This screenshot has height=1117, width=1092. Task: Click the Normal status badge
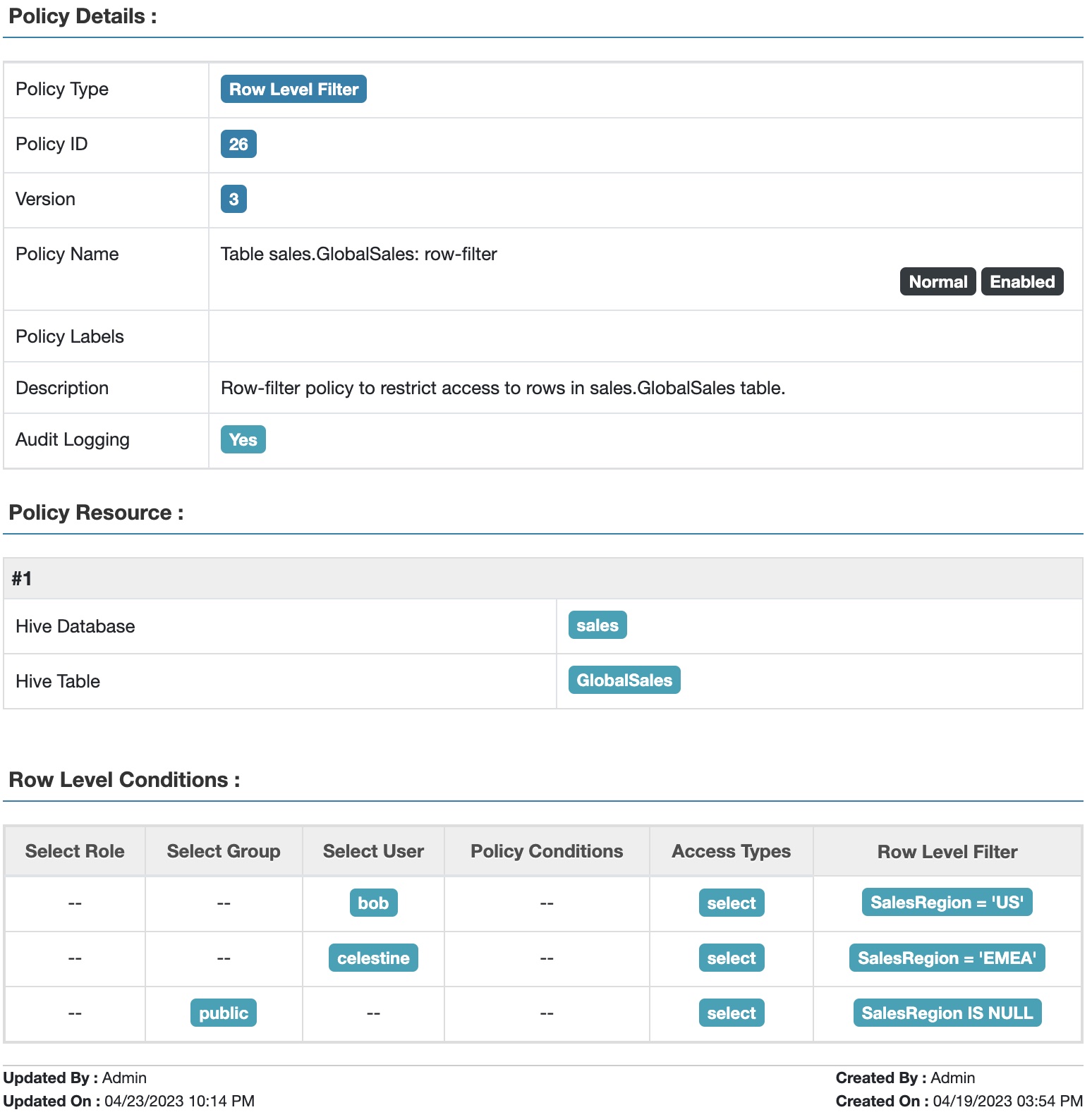[938, 282]
